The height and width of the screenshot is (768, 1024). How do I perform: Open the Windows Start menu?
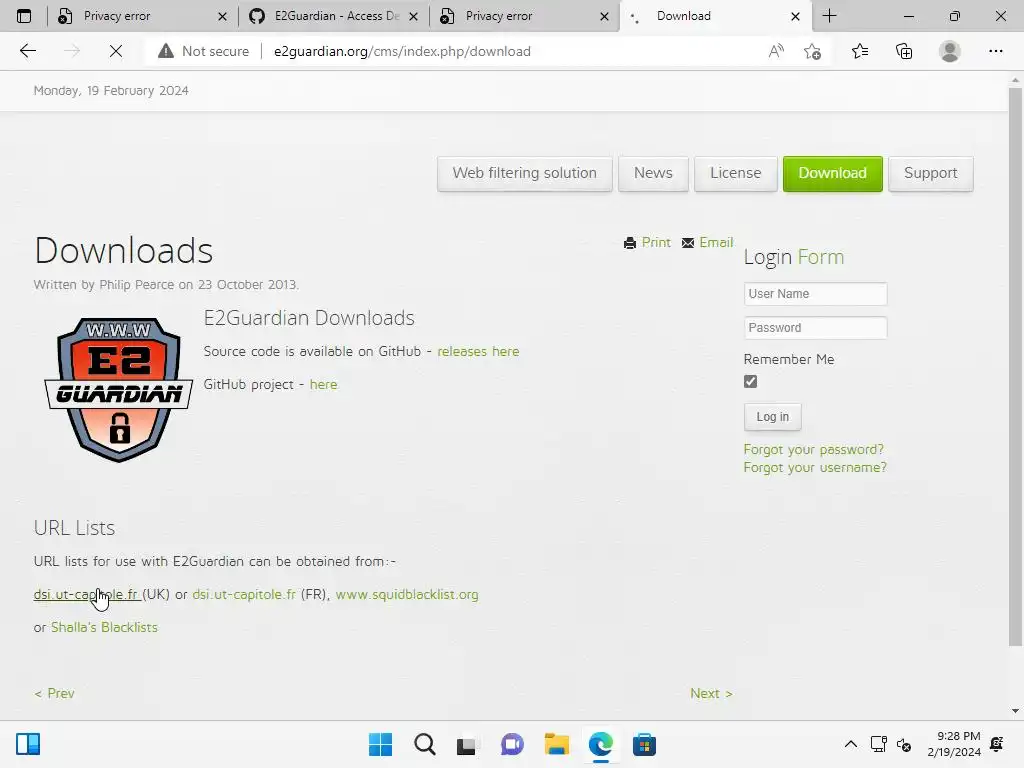[x=380, y=744]
